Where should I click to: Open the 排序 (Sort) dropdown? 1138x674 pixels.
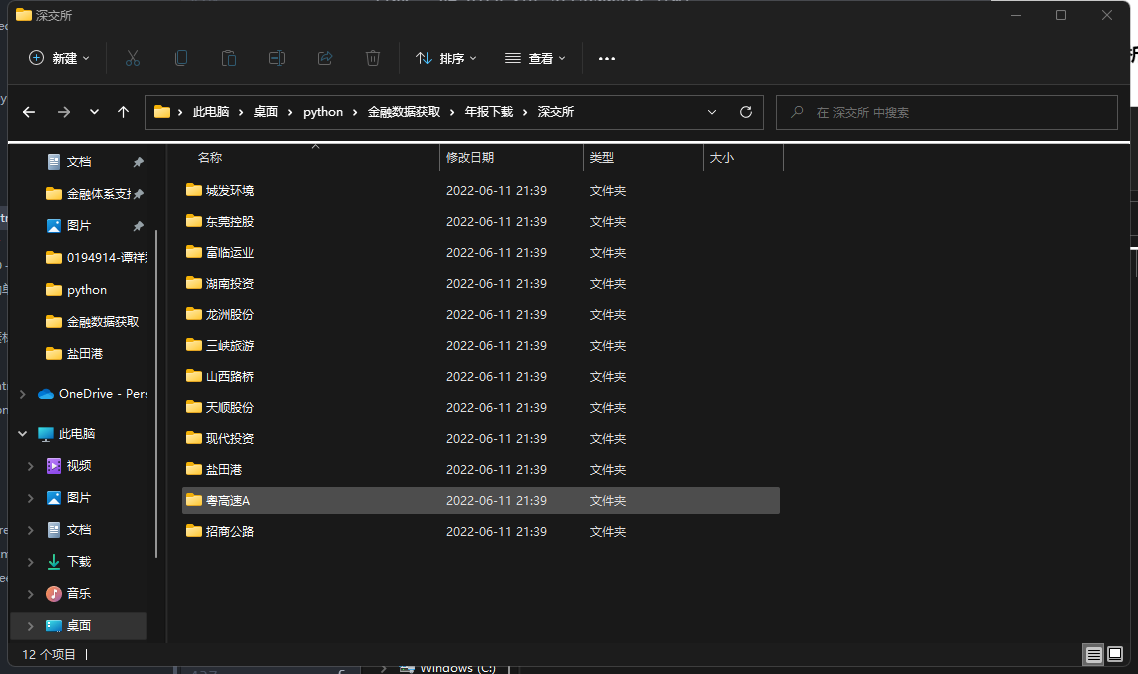446,58
